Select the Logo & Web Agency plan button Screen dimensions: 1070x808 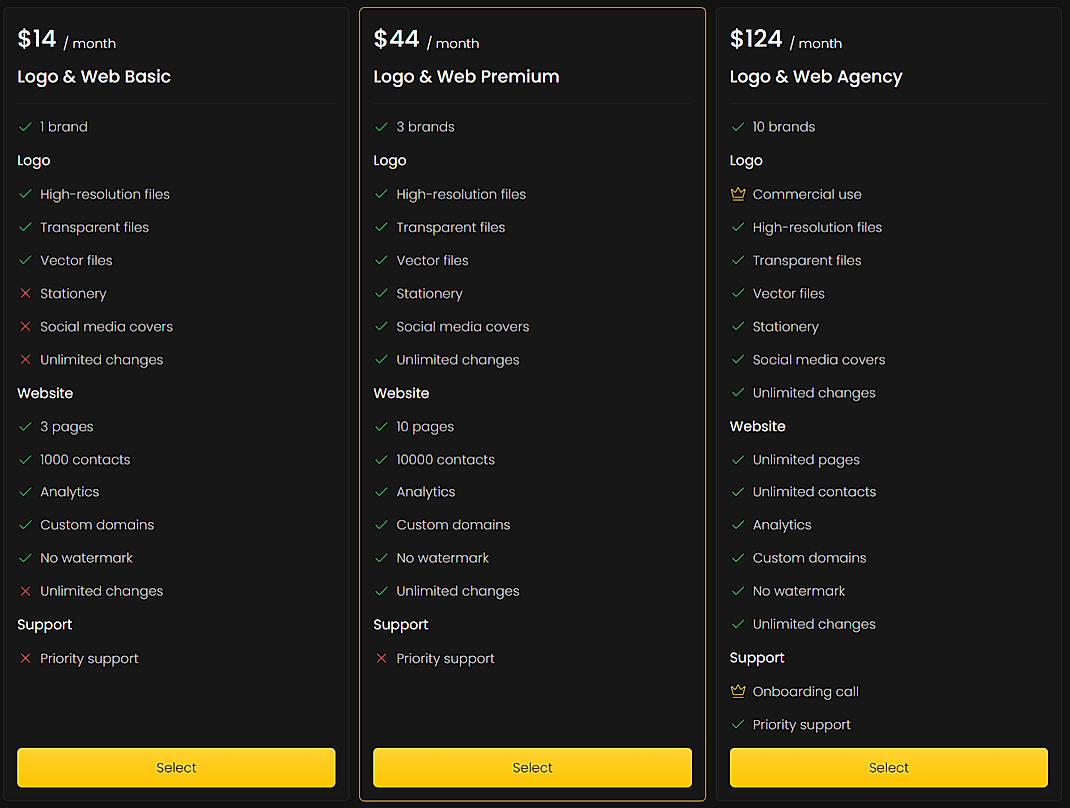(x=888, y=767)
